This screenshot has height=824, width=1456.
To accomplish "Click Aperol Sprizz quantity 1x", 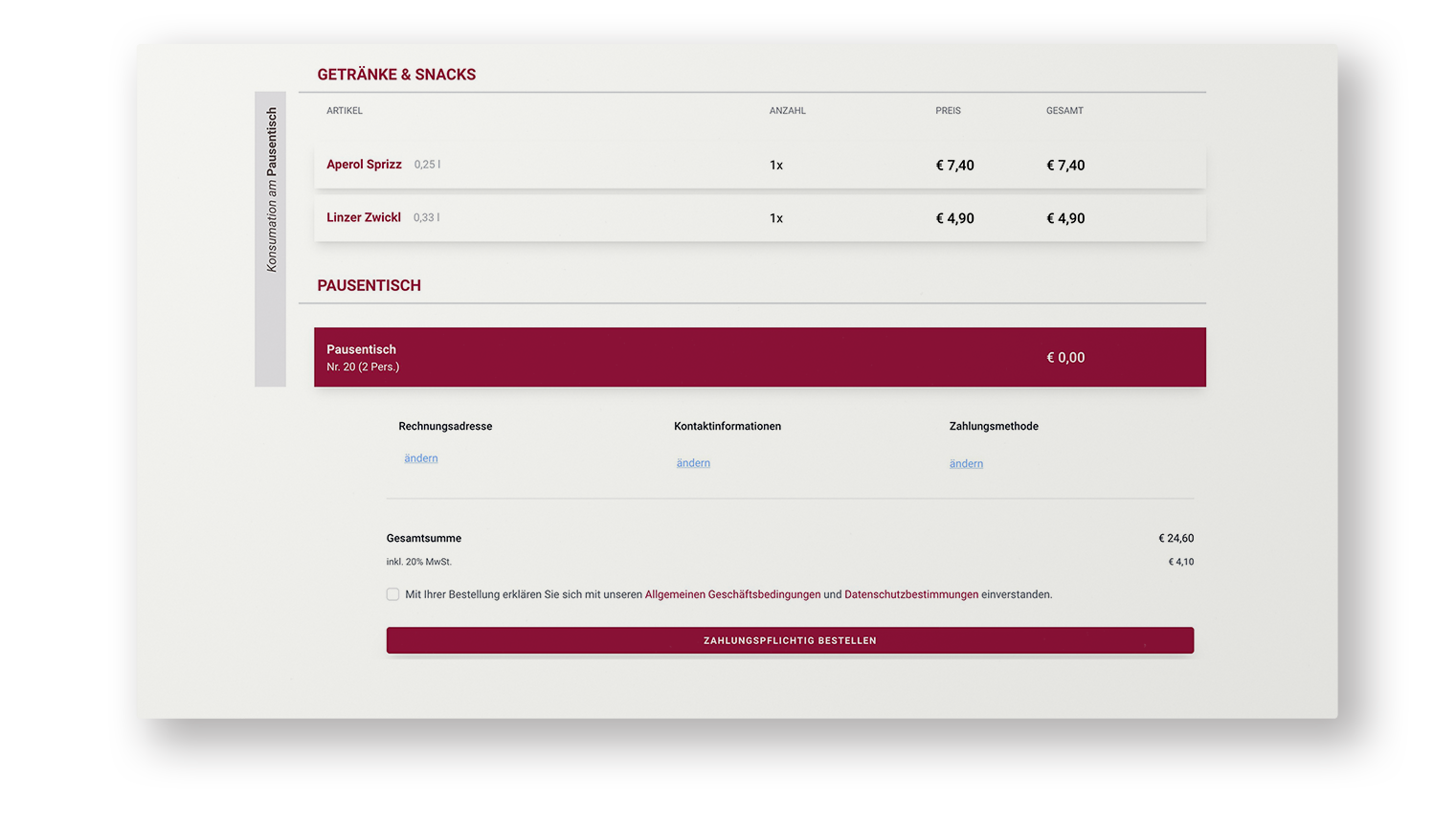I will pyautogui.click(x=776, y=166).
